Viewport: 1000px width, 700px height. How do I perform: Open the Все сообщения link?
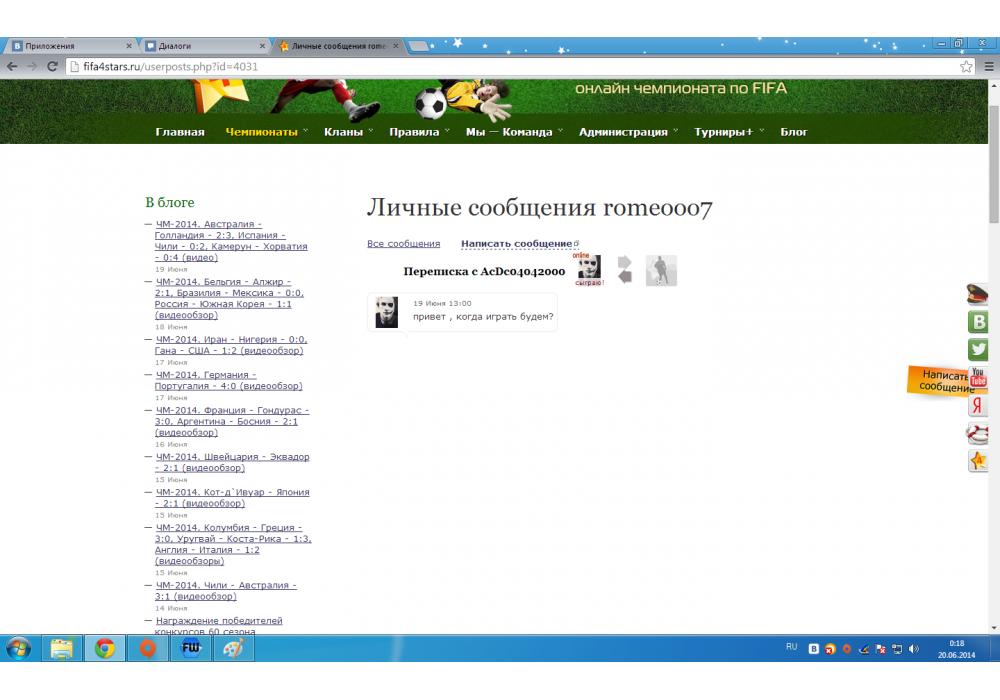point(403,244)
